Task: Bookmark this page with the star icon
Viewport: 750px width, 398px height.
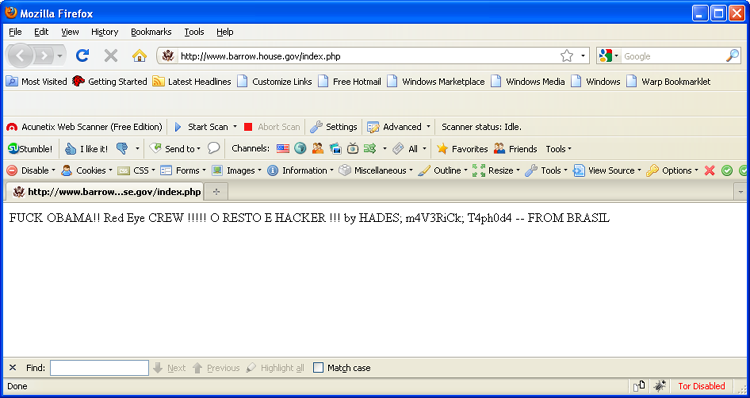Action: (x=567, y=56)
